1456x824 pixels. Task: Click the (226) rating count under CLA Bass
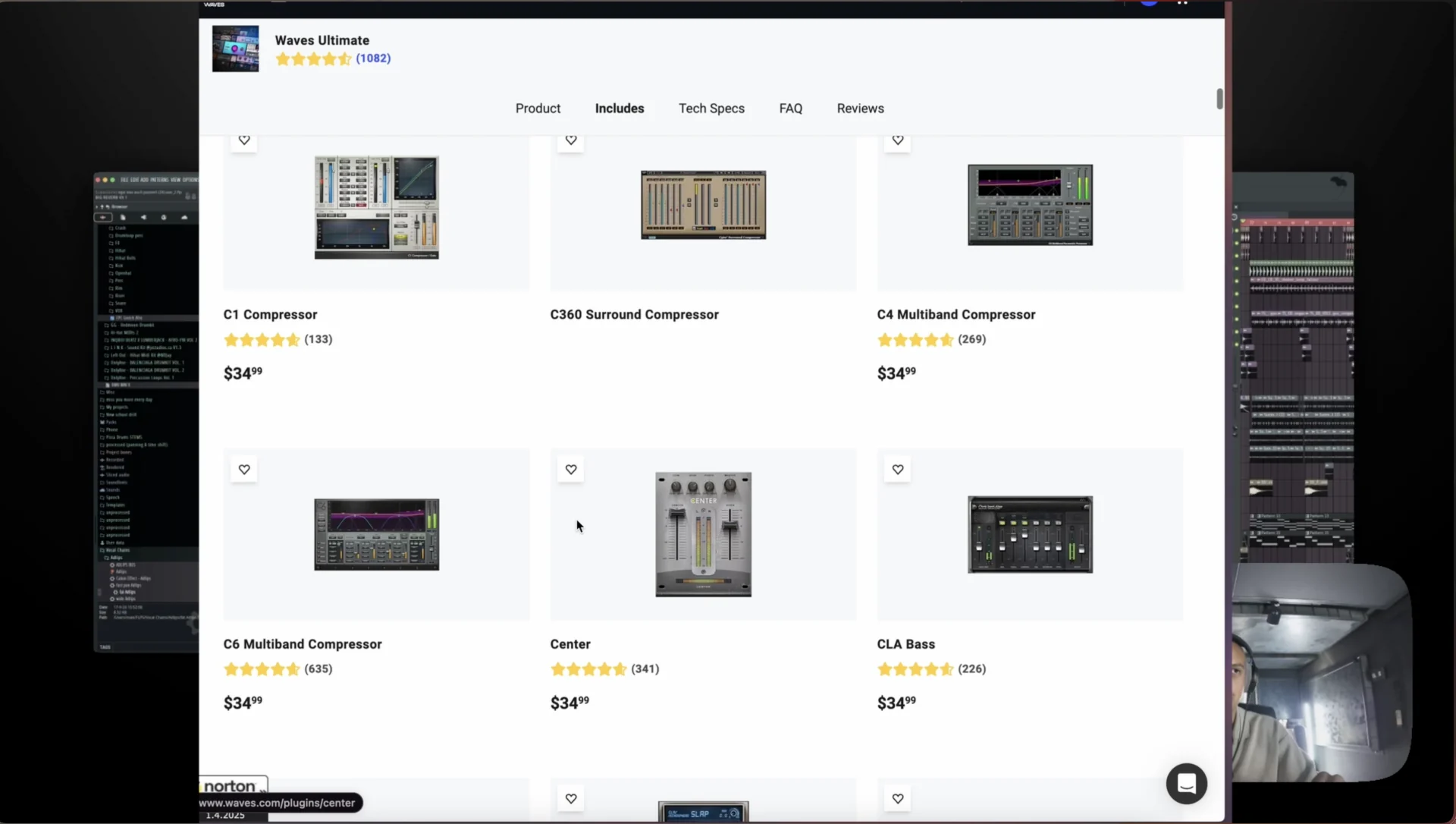(972, 668)
